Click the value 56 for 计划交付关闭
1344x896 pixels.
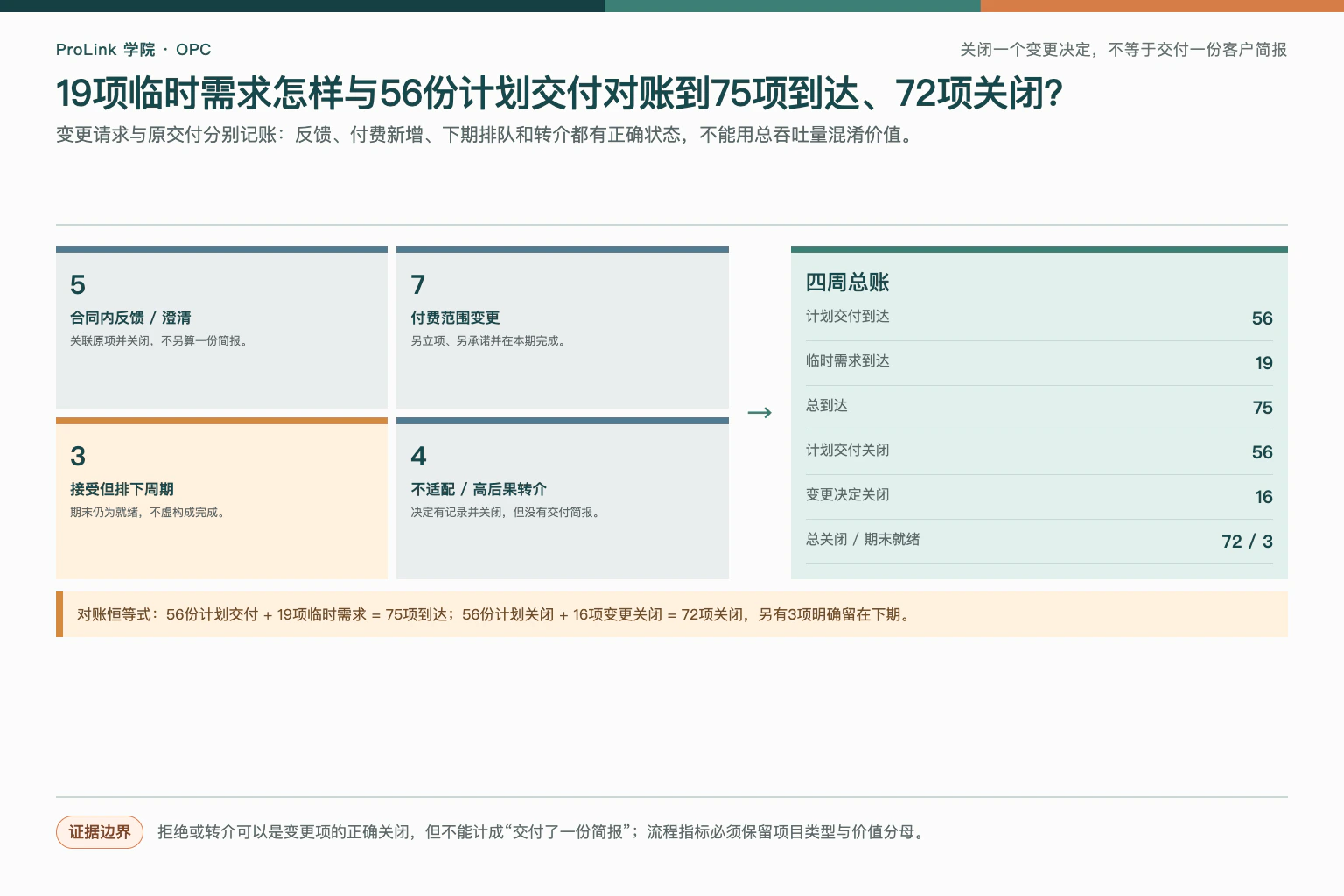(1262, 452)
